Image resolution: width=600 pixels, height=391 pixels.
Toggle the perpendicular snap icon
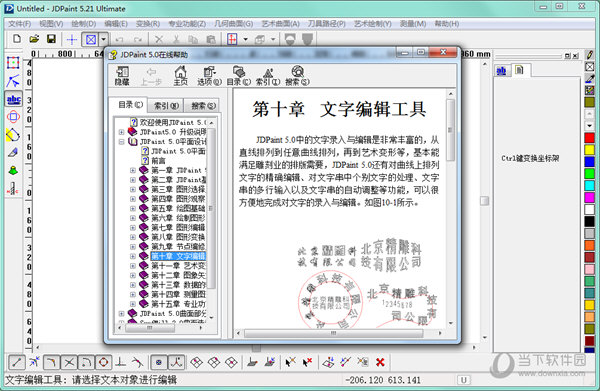(121, 362)
